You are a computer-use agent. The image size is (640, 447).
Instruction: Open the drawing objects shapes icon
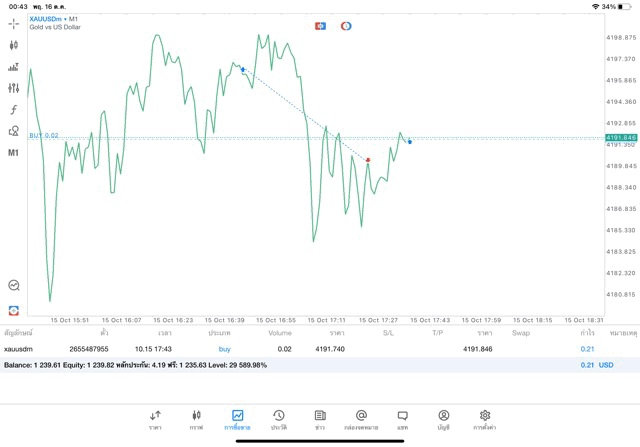coord(14,131)
